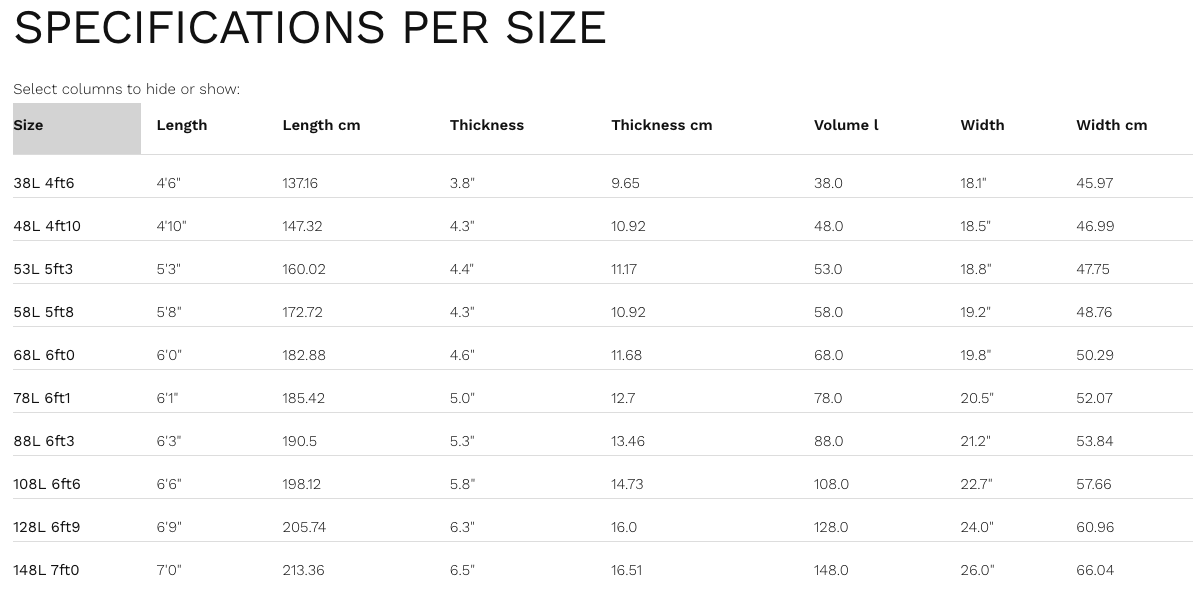Select the 88L 6ft3 size row label

pos(44,442)
